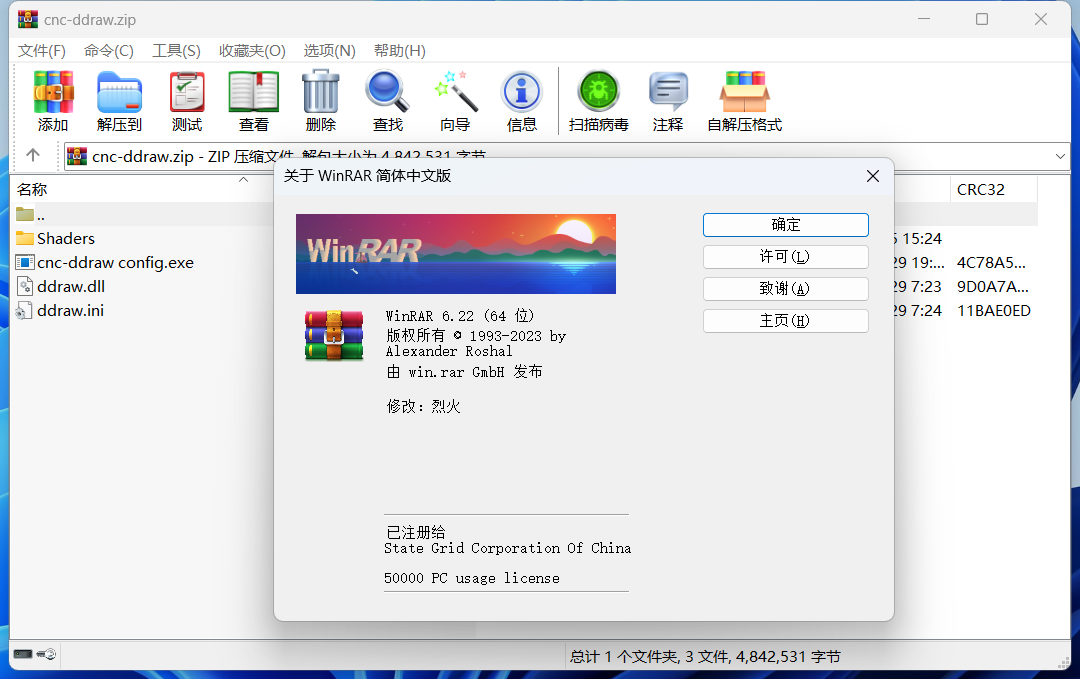Click the Find (查找) magnifier icon
This screenshot has height=679, width=1080.
(x=387, y=92)
